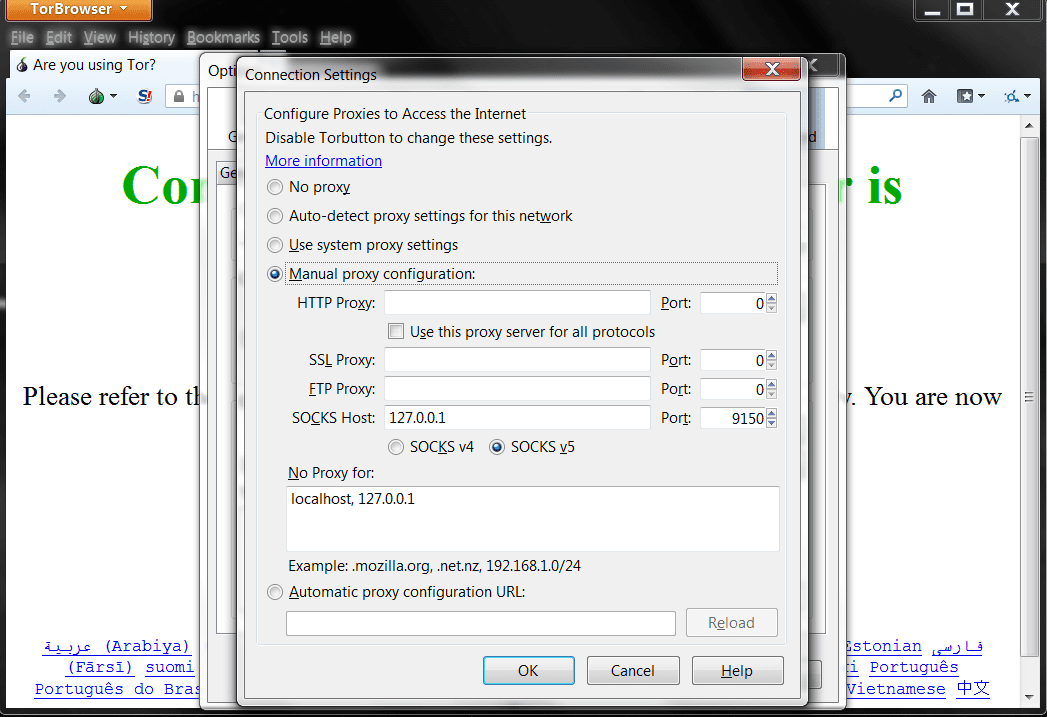
Task: Click the SOCKS Host field
Action: tap(517, 418)
